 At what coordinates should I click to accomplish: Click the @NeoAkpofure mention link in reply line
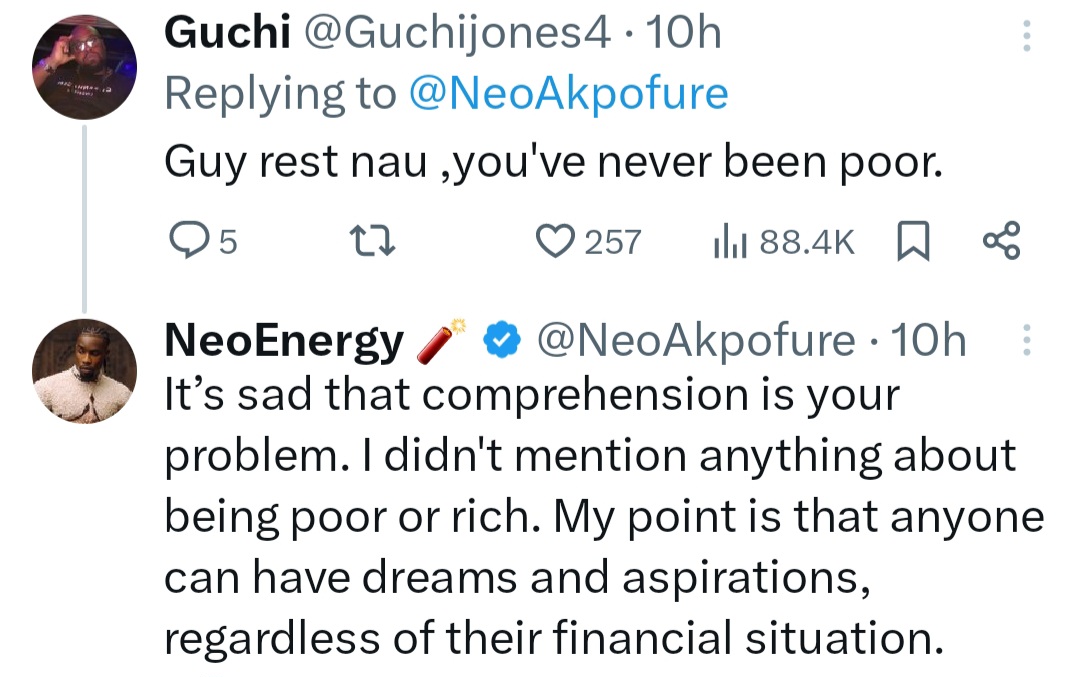568,93
